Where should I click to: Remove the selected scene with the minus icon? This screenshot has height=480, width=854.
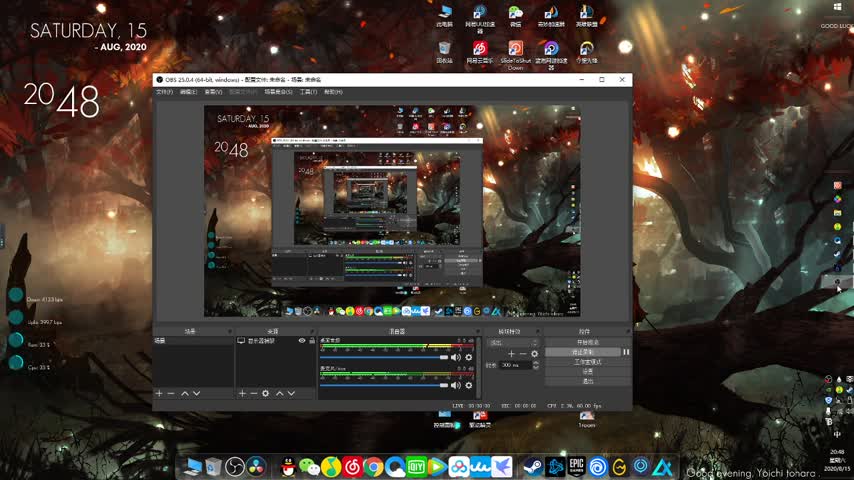pos(171,393)
